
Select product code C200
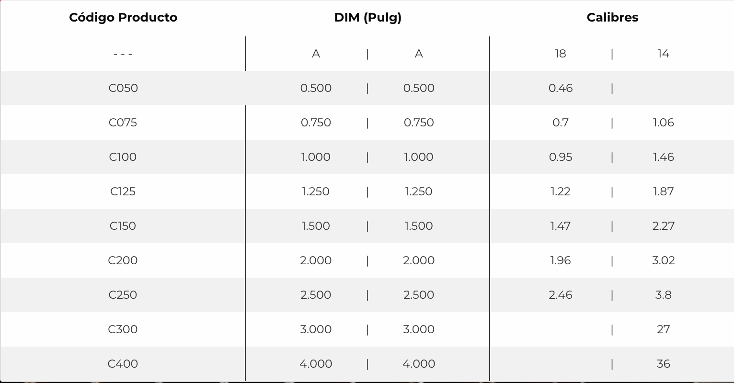[123, 260]
